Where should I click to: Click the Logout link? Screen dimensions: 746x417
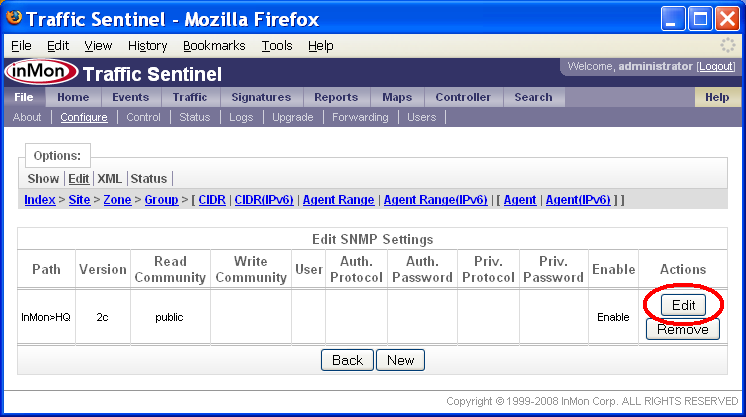pyautogui.click(x=716, y=66)
